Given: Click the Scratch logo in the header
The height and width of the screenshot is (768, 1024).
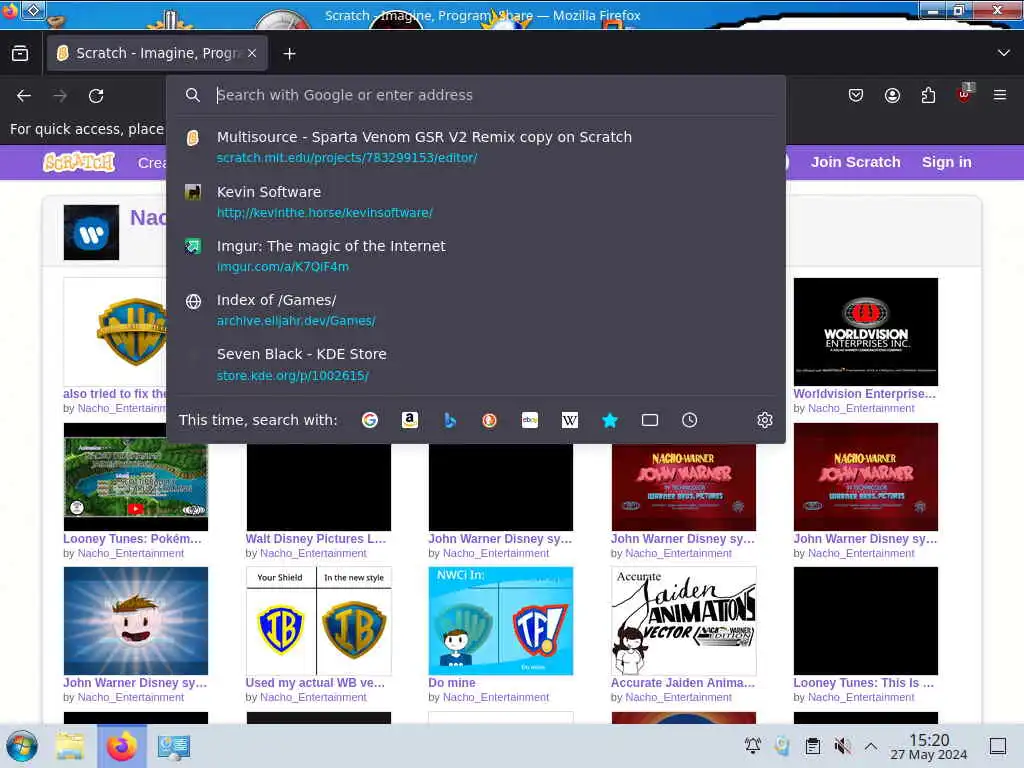Looking at the screenshot, I should 79,162.
